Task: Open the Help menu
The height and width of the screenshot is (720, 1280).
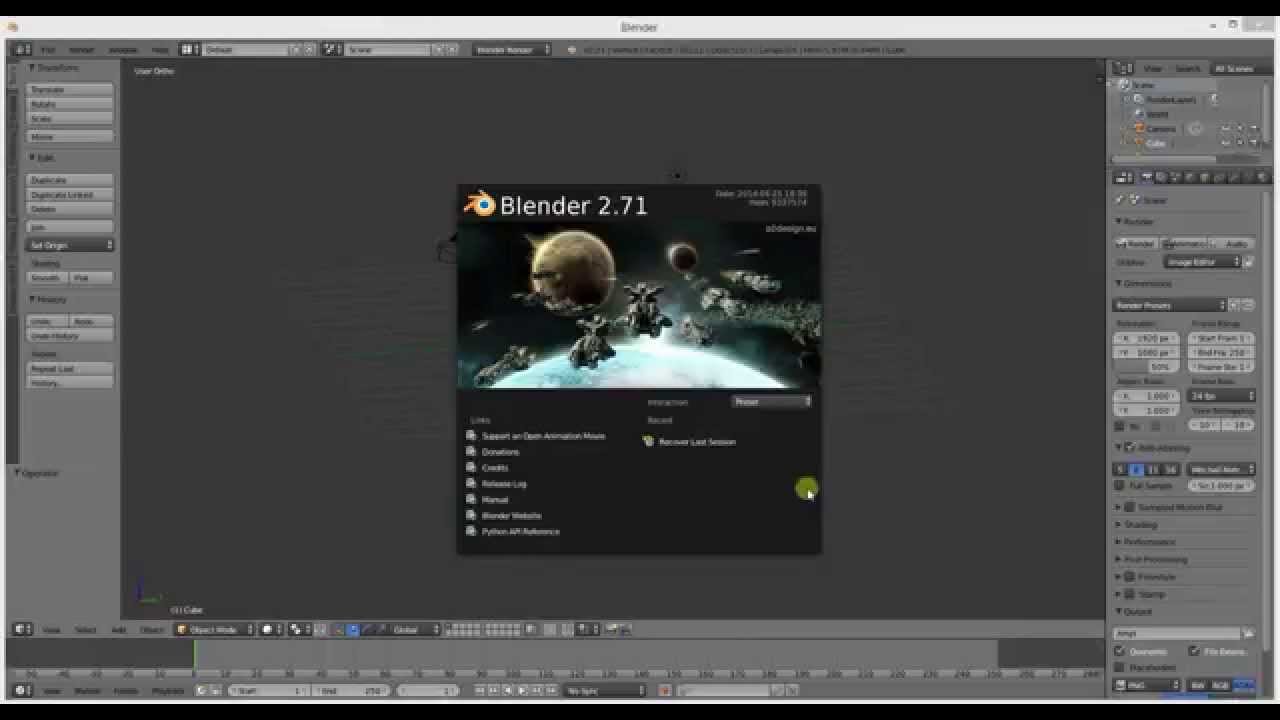Action: pos(160,49)
